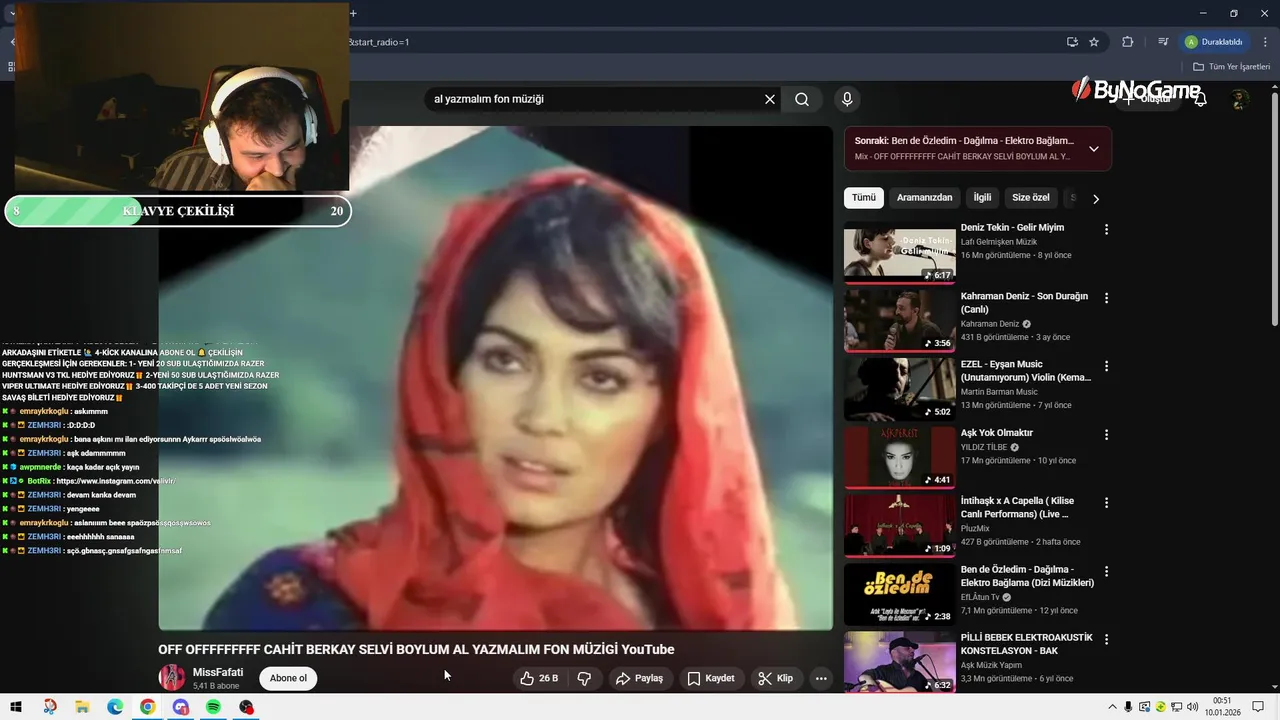This screenshot has width=1280, height=720.
Task: Open Microsoft Edge from the taskbar
Action: tap(115, 707)
